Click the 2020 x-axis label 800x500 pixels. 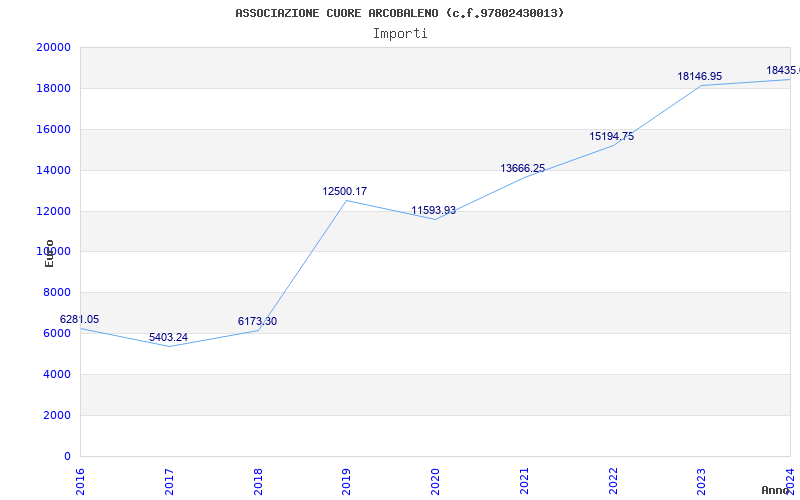coord(435,481)
